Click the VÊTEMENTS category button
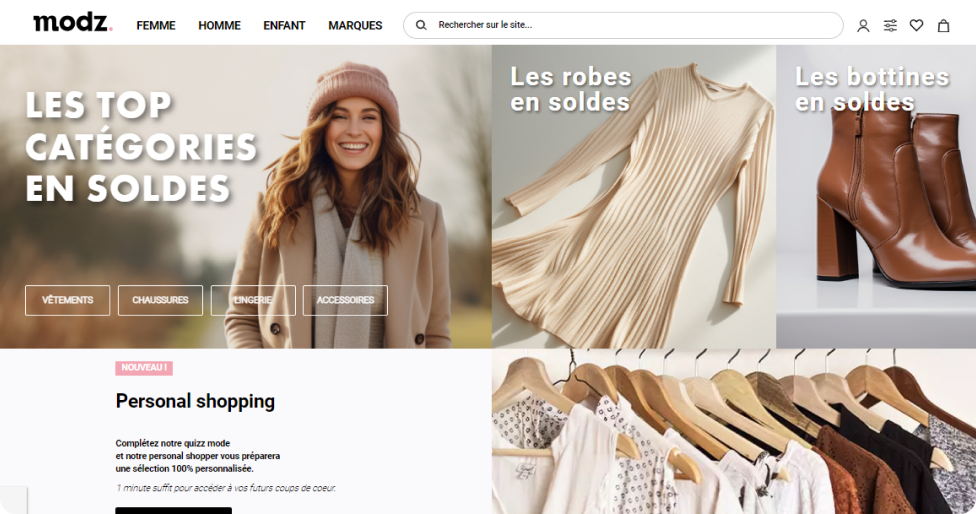 click(68, 300)
